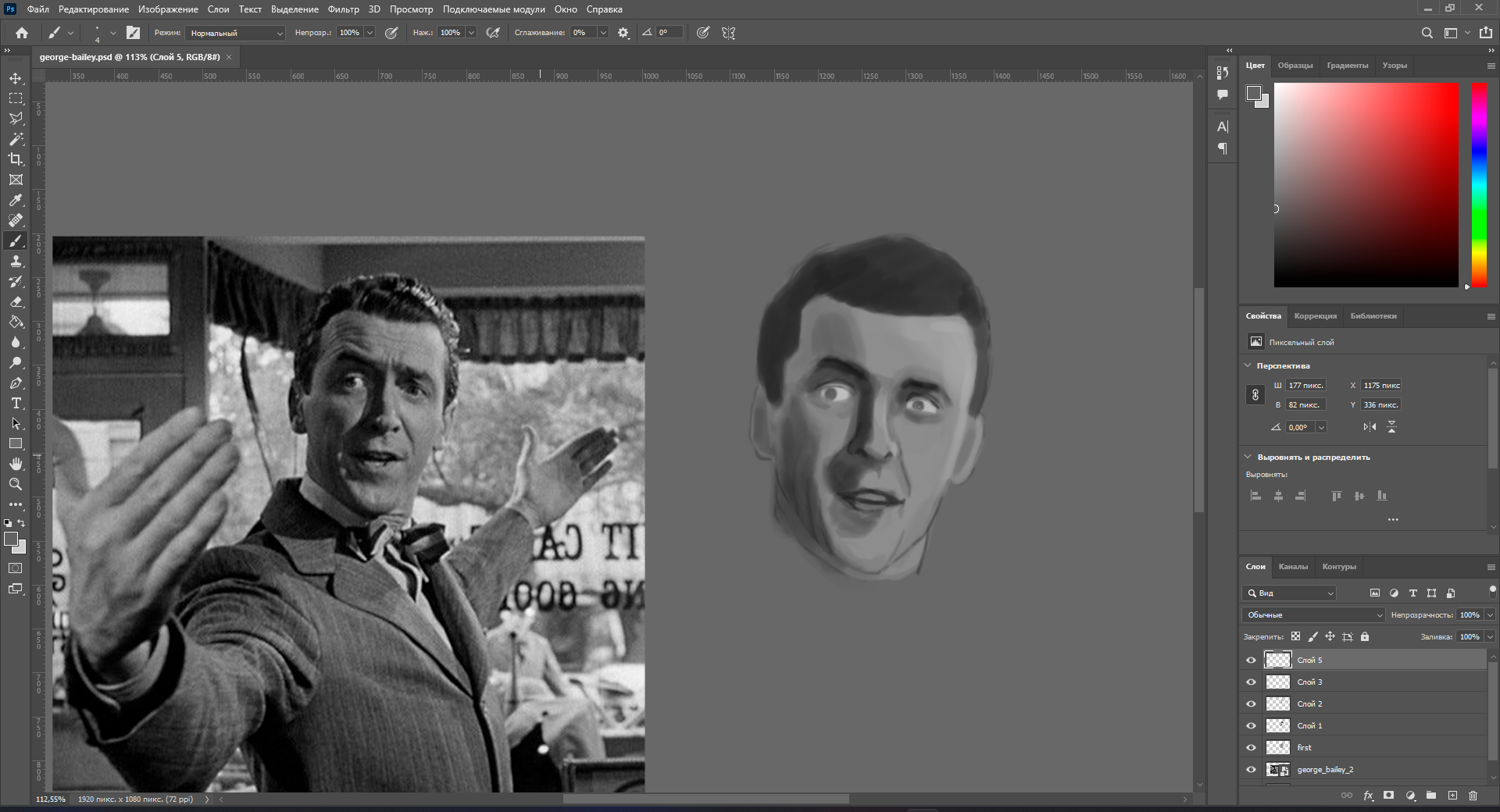The width and height of the screenshot is (1500, 812).
Task: Open the brush settings gear icon
Action: click(623, 33)
